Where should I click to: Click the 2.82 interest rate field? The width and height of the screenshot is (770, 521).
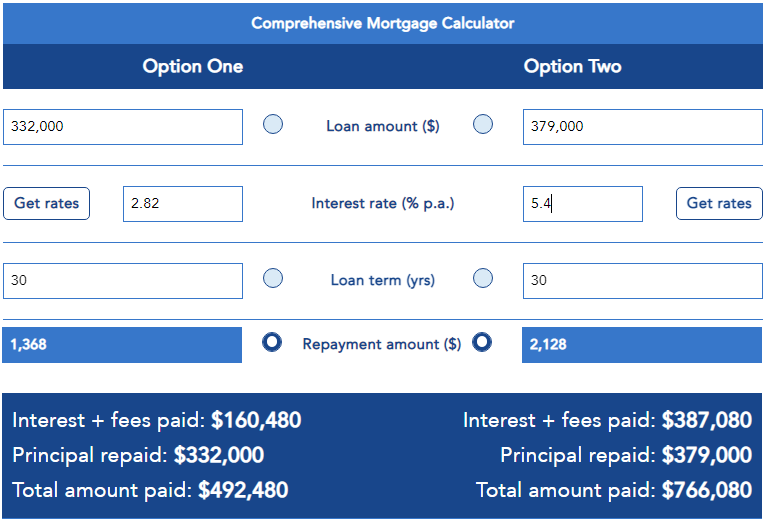(x=183, y=204)
